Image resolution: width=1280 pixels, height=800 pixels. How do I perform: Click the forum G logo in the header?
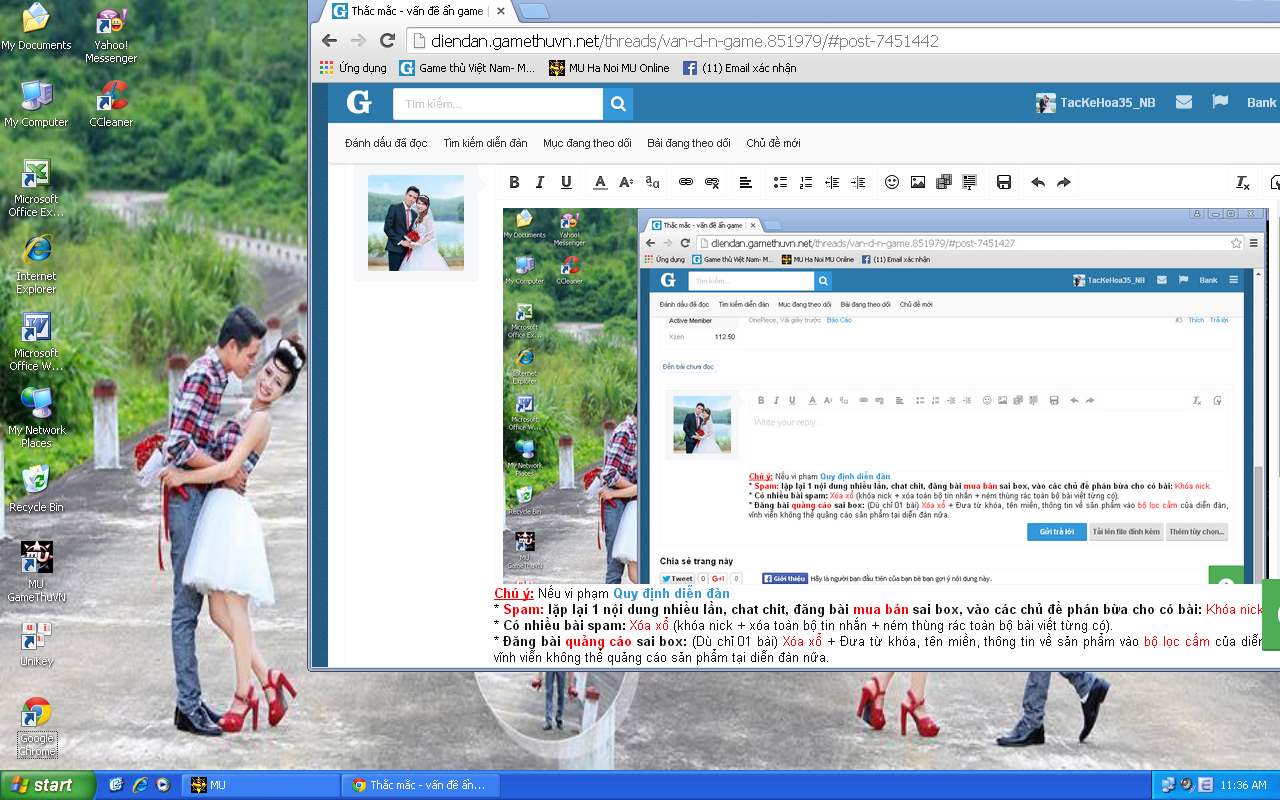click(359, 103)
